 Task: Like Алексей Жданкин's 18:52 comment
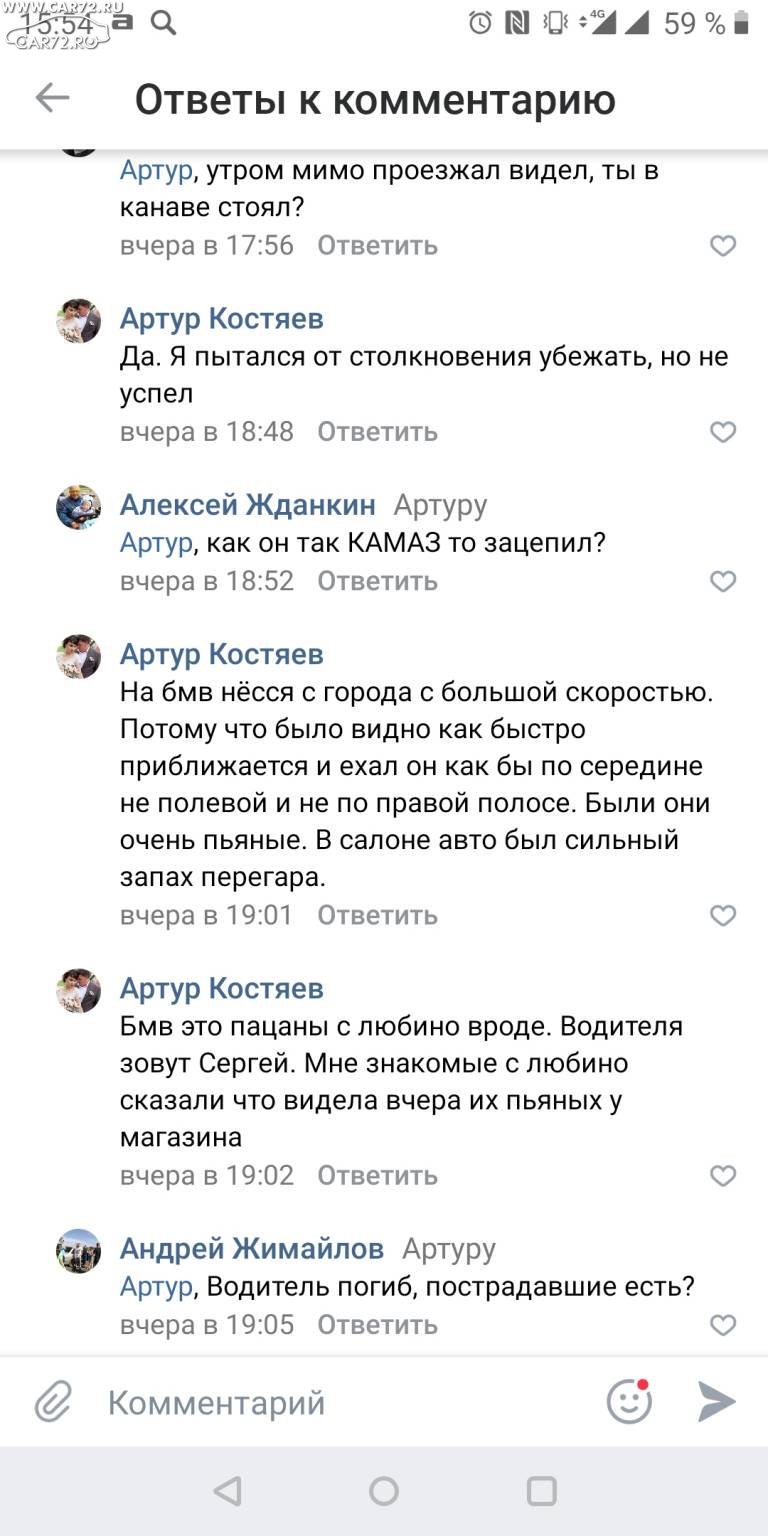pos(723,581)
